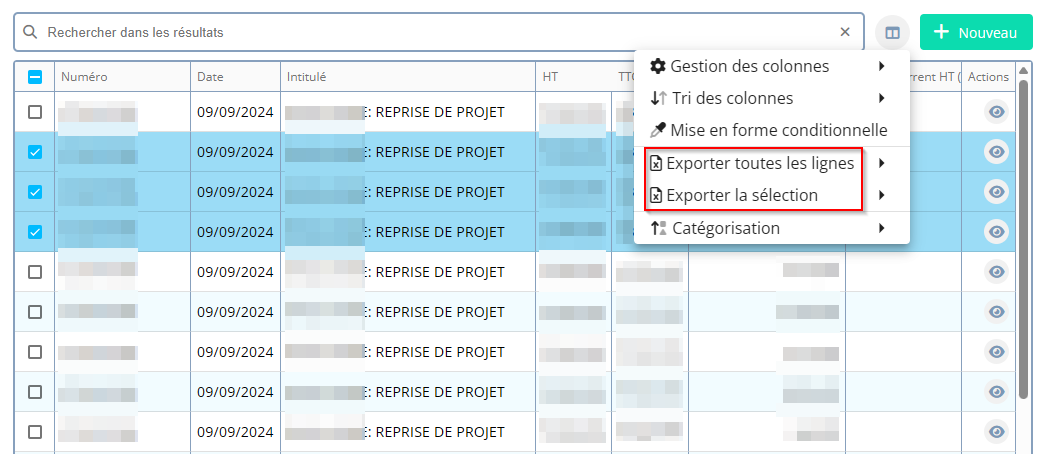Click the Catégorisation icon in the menu
Viewport: 1038px width, 454px height.
tap(657, 228)
